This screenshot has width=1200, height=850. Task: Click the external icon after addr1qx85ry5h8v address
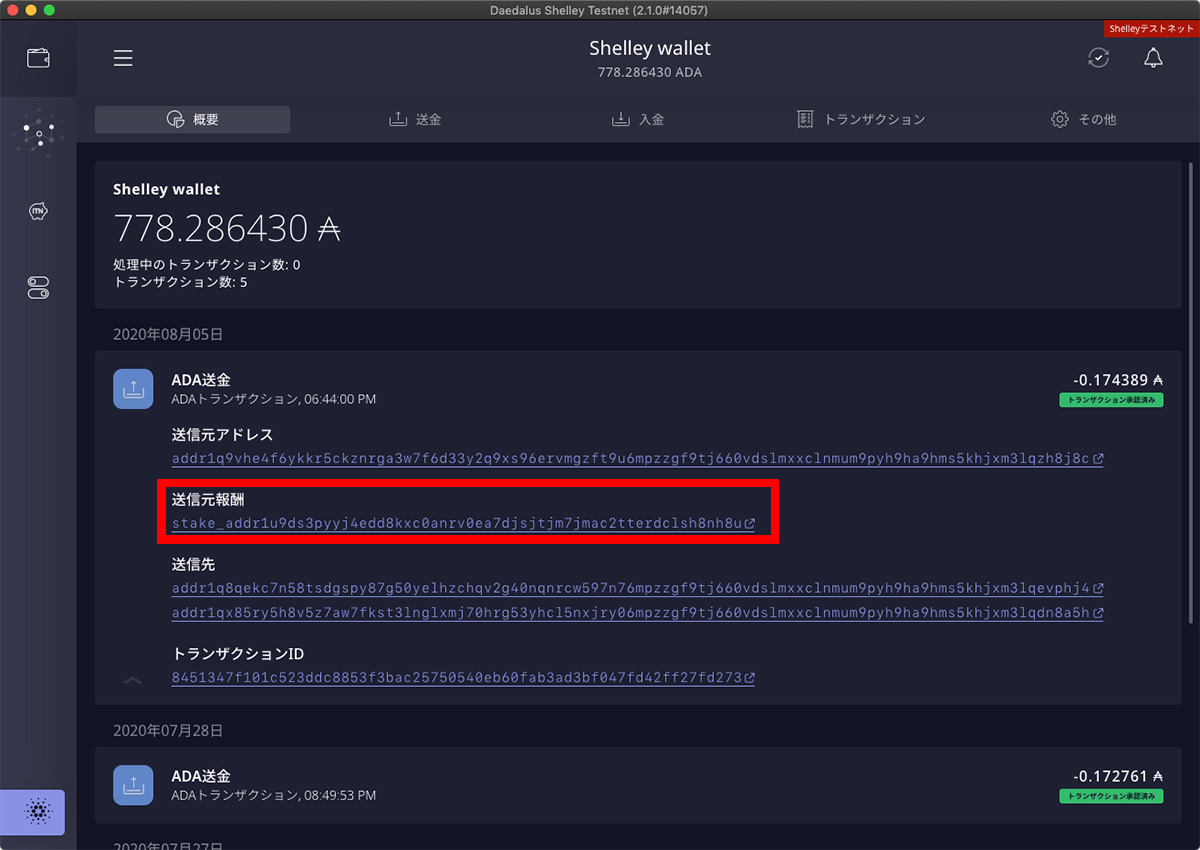pos(1098,612)
